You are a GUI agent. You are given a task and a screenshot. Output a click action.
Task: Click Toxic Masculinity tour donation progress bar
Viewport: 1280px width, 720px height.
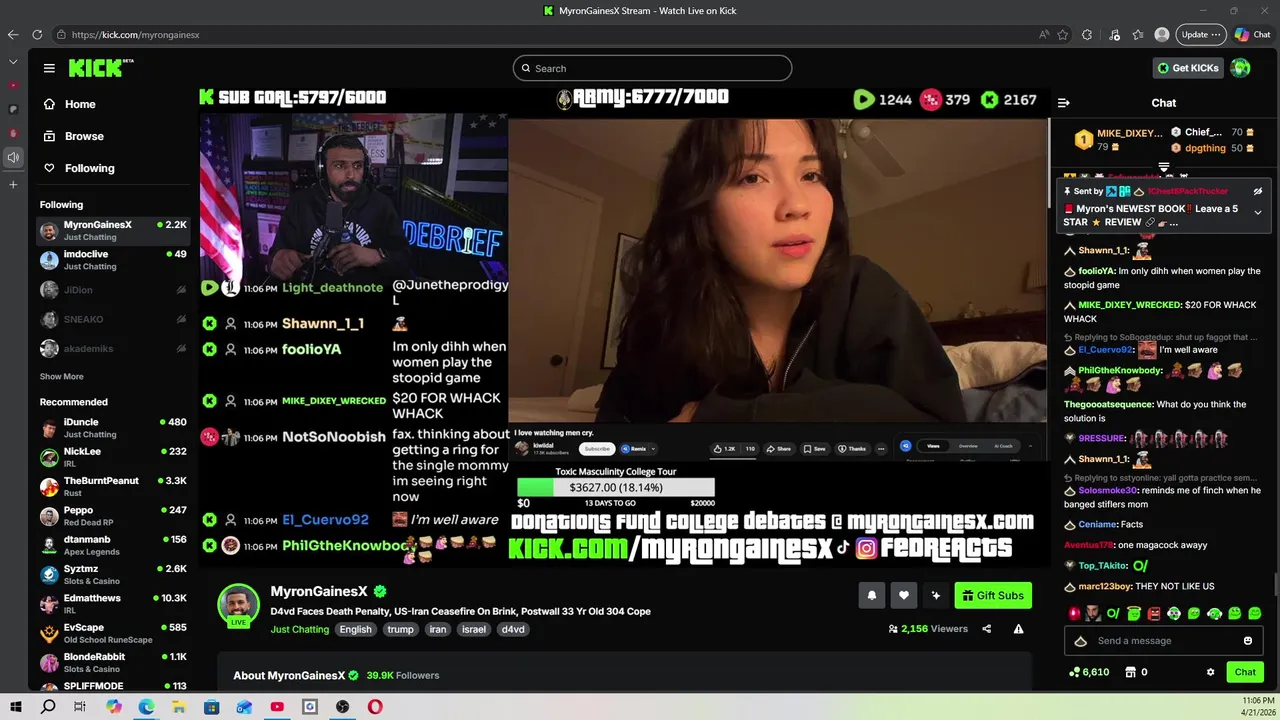[616, 487]
